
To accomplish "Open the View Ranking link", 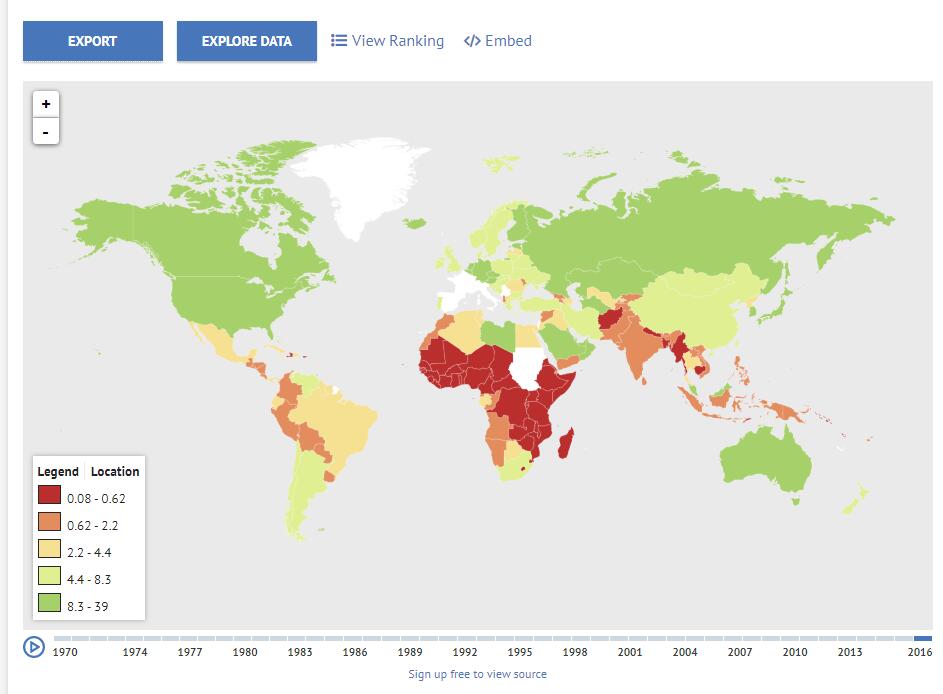I will 387,41.
